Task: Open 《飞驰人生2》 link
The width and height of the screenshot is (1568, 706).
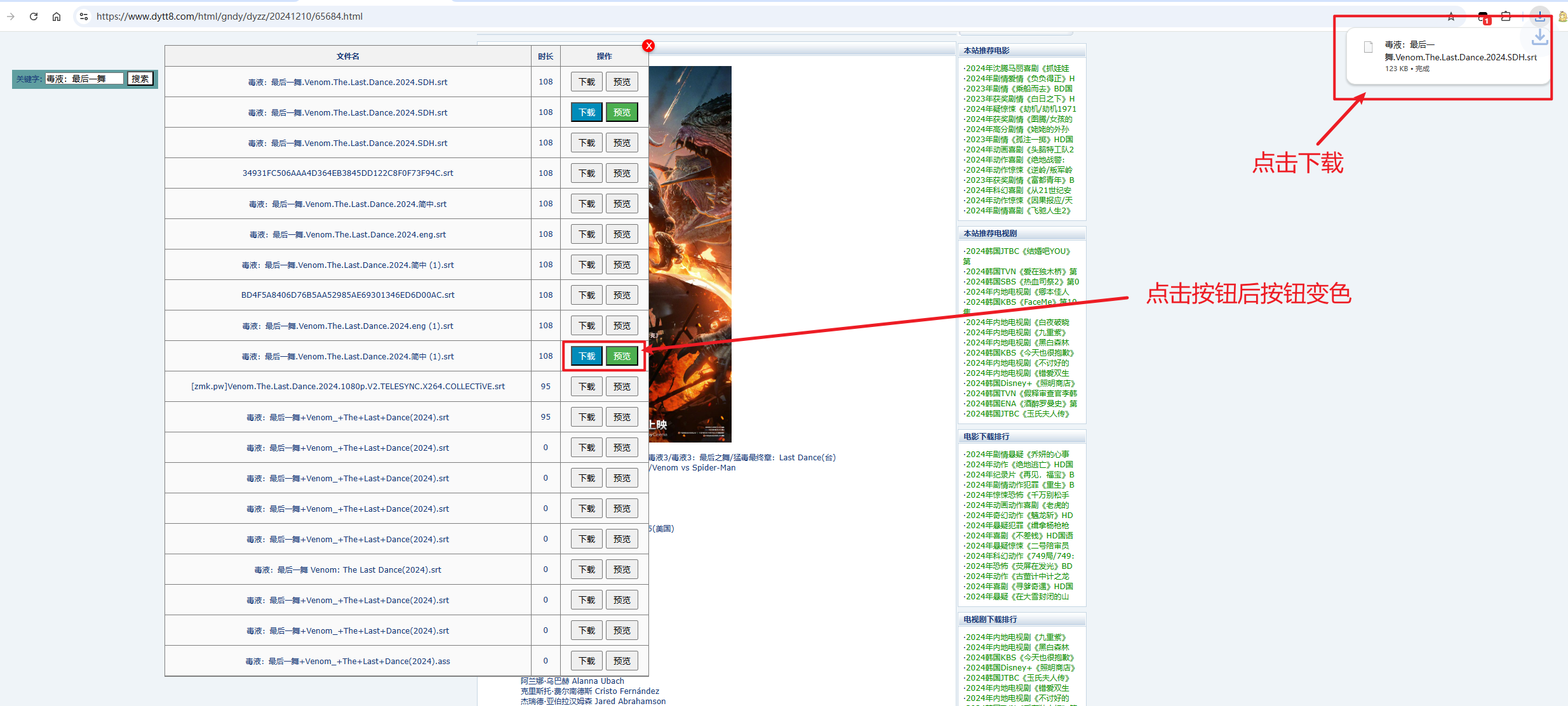Action: (x=1017, y=211)
